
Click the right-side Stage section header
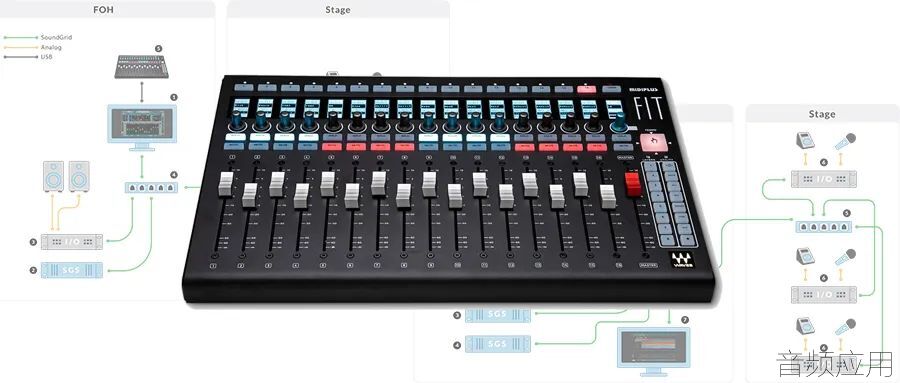pos(821,114)
